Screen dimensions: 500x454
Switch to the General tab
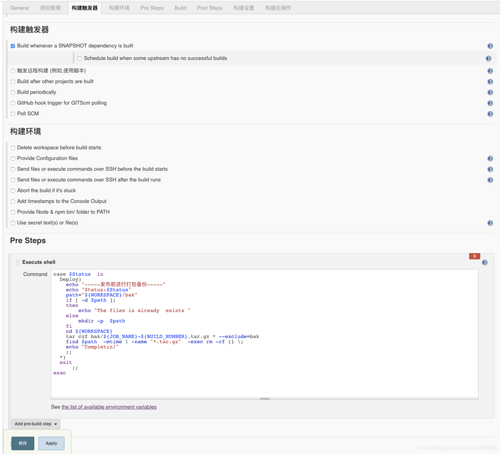[19, 8]
